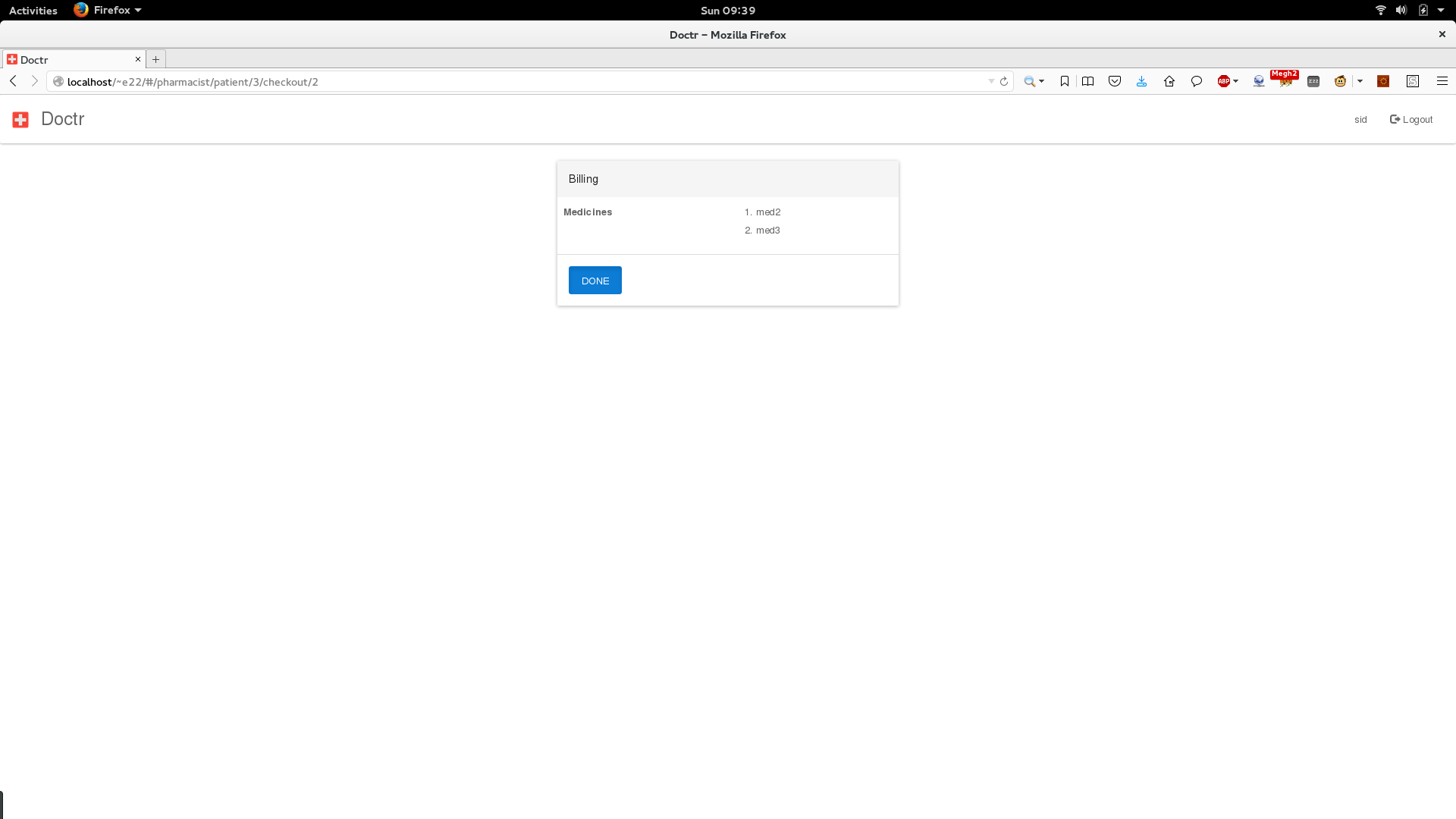Open a new tab with plus button
The height and width of the screenshot is (819, 1456).
point(155,59)
